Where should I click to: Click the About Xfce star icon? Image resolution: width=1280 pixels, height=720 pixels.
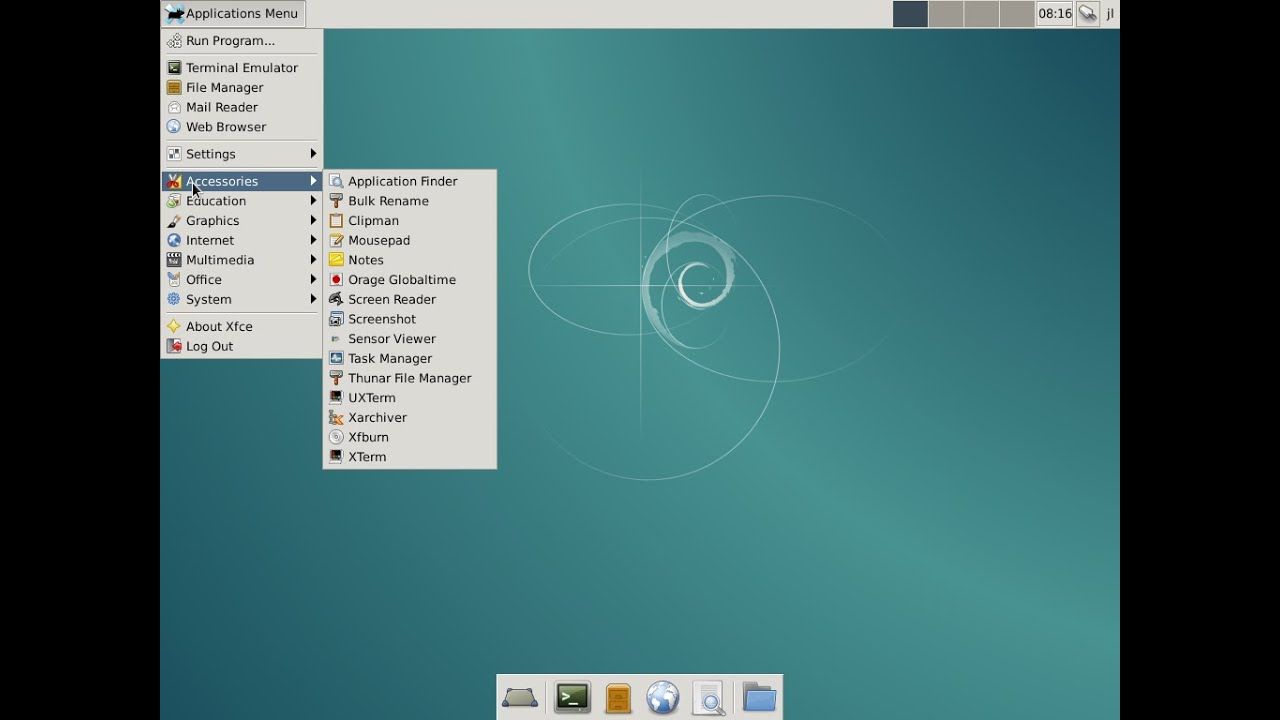(174, 326)
